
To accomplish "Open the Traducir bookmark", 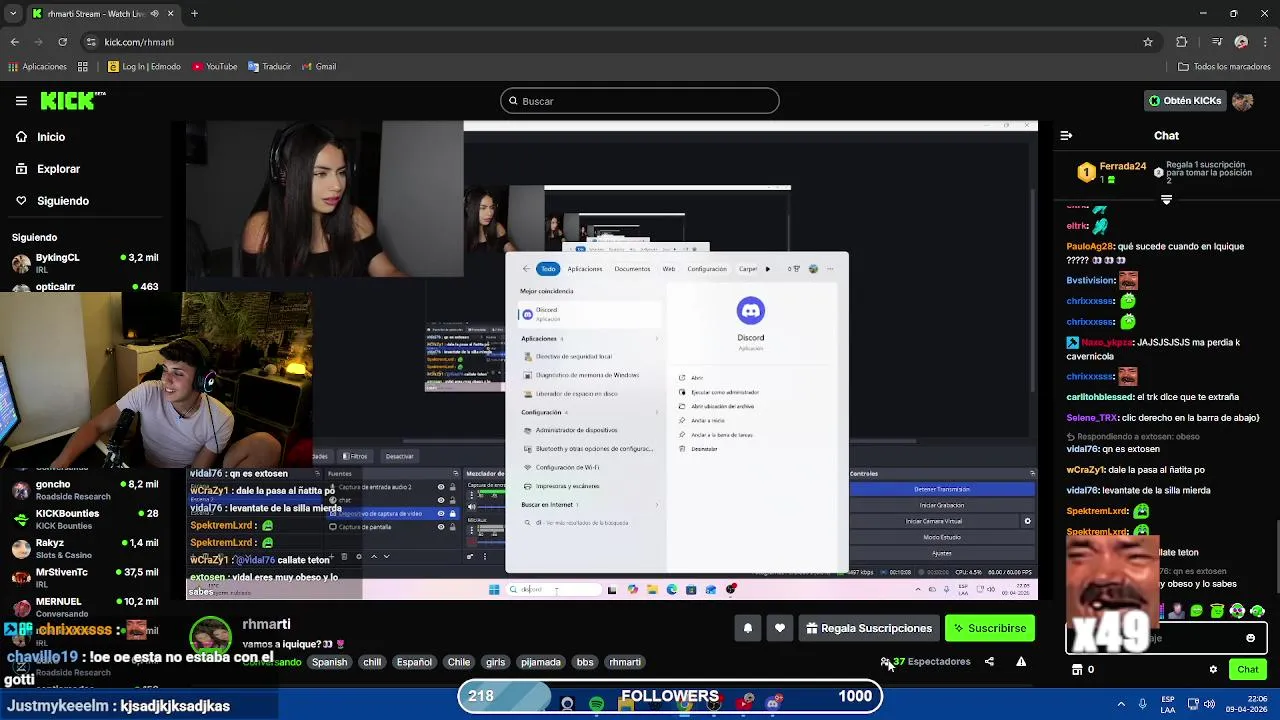I will (x=269, y=67).
